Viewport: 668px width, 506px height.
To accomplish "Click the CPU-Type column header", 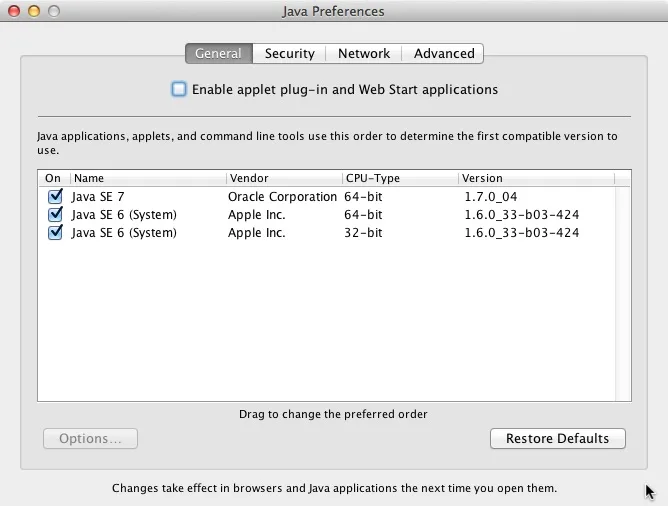I will point(400,178).
